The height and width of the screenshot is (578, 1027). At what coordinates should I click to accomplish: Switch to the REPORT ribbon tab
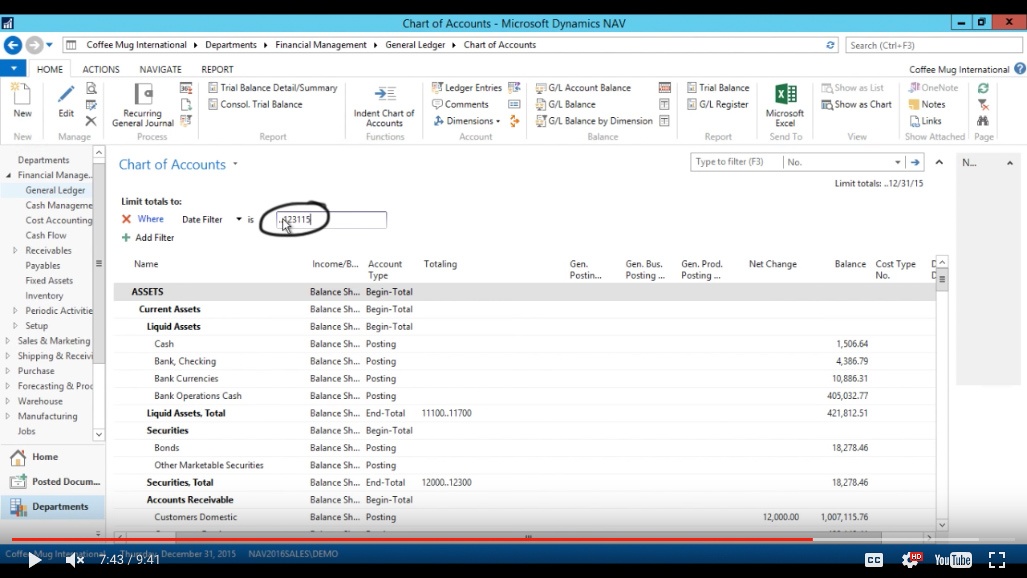coord(217,69)
